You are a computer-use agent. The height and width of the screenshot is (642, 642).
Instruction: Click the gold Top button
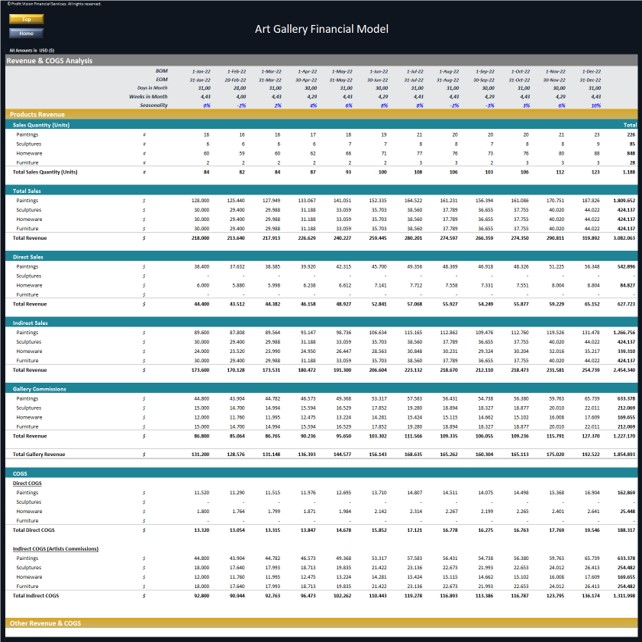tap(26, 19)
